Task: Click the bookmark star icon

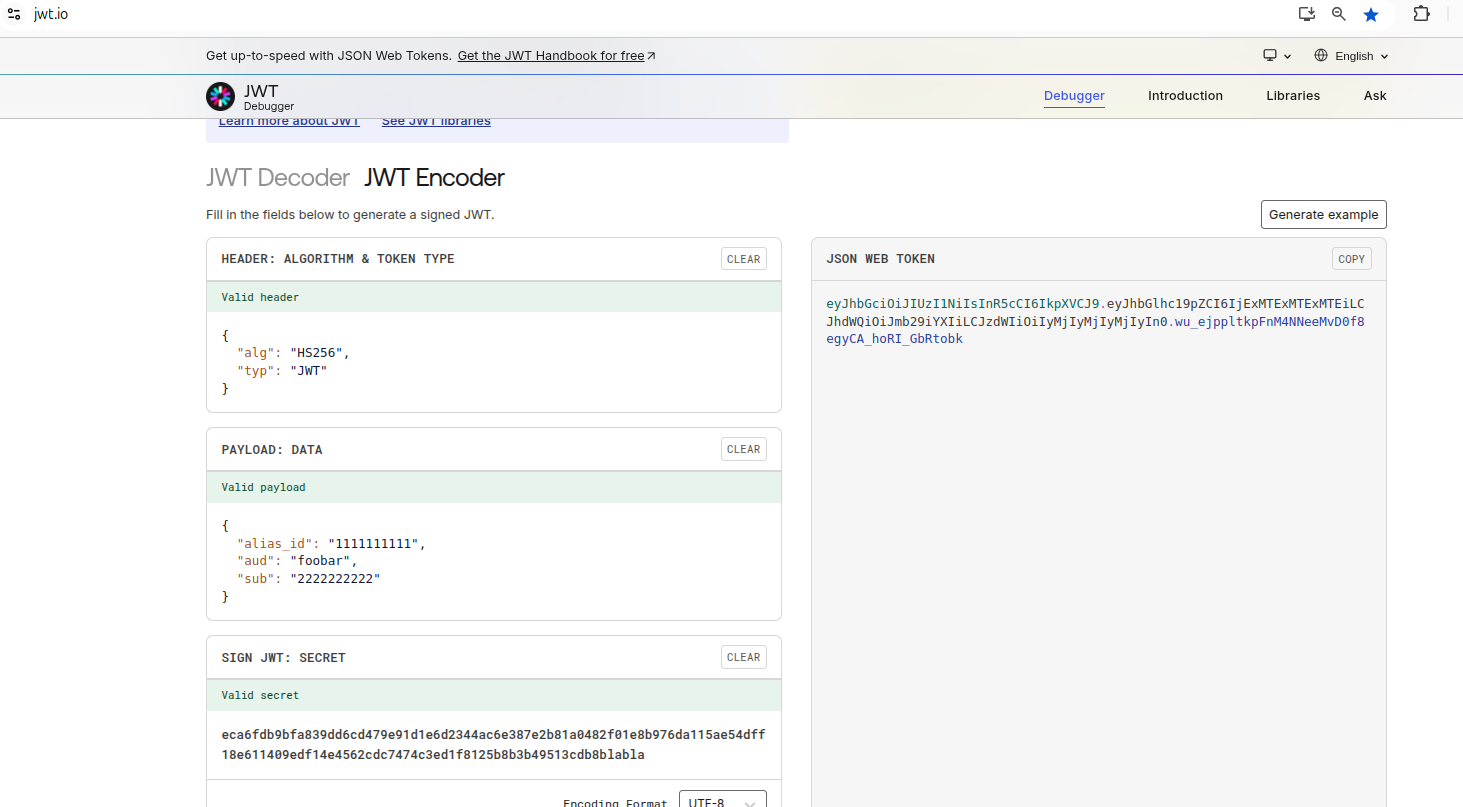Action: click(x=1371, y=14)
